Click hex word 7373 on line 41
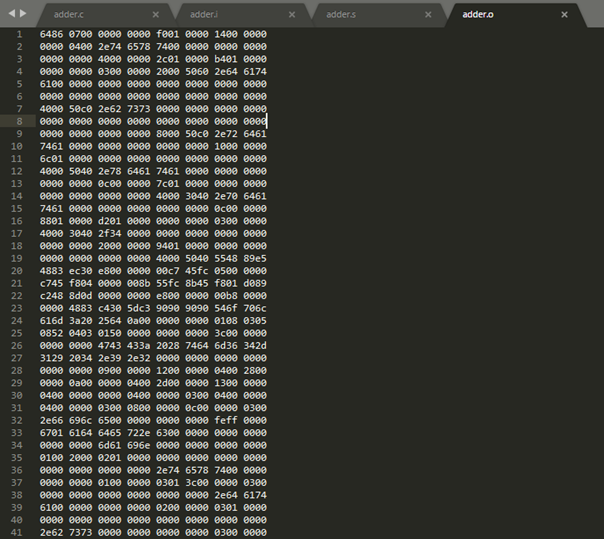Viewport: 604px width, 539px height. click(81, 532)
